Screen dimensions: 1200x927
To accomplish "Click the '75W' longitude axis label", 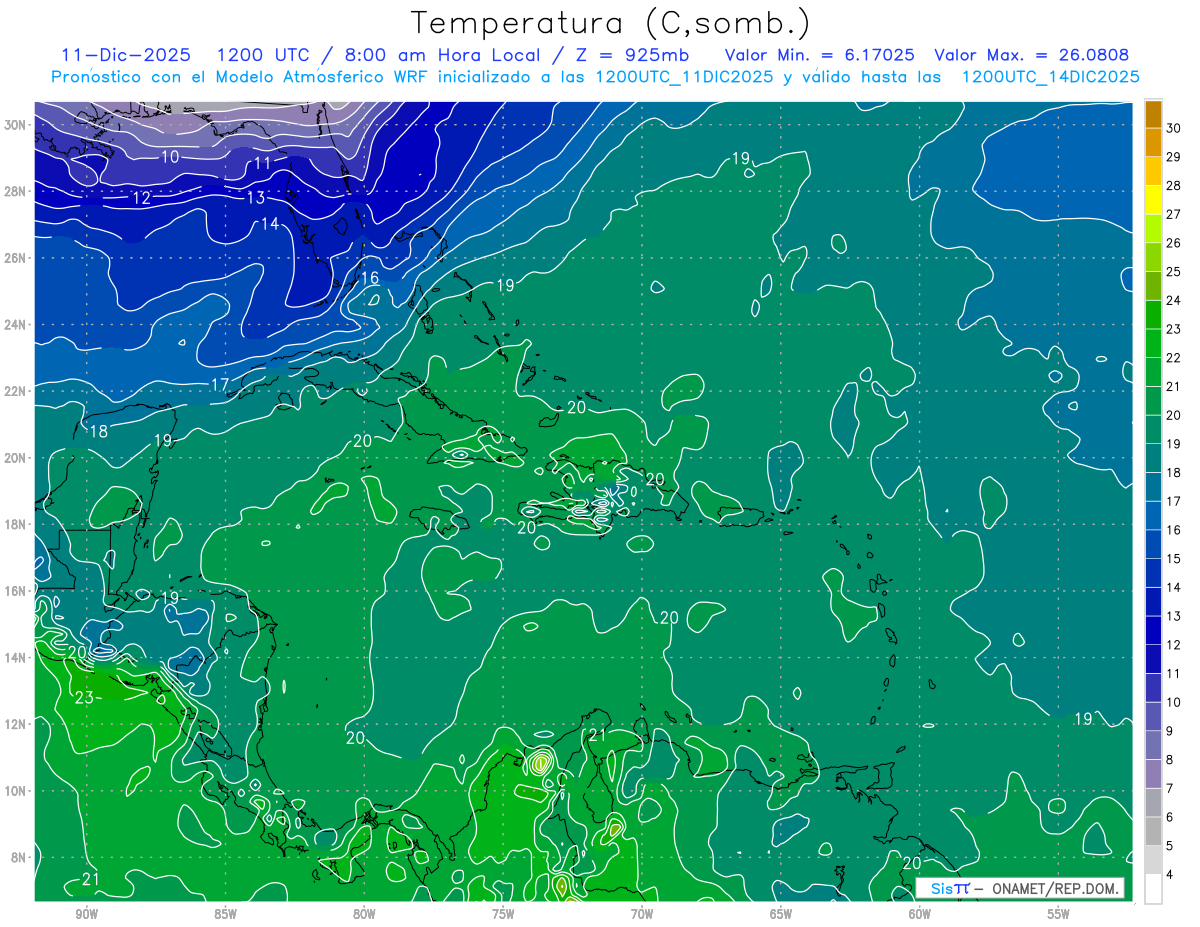I will (503, 914).
